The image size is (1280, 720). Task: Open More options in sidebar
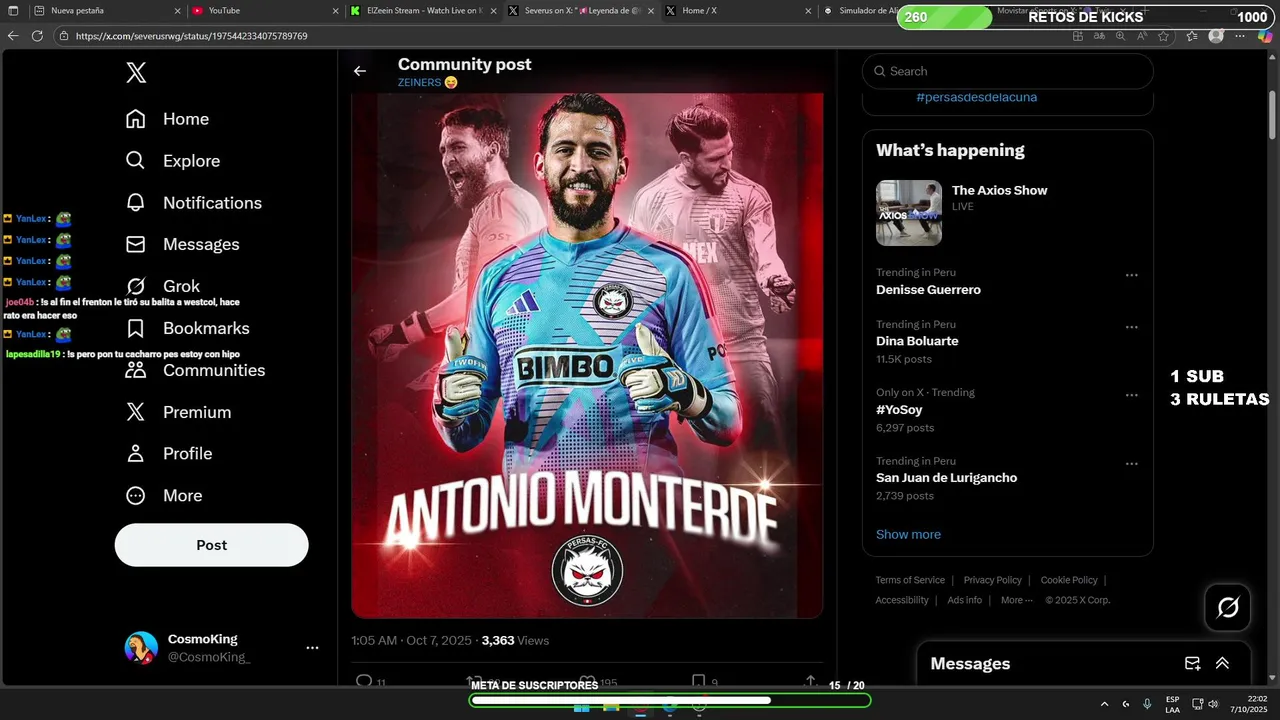163,496
